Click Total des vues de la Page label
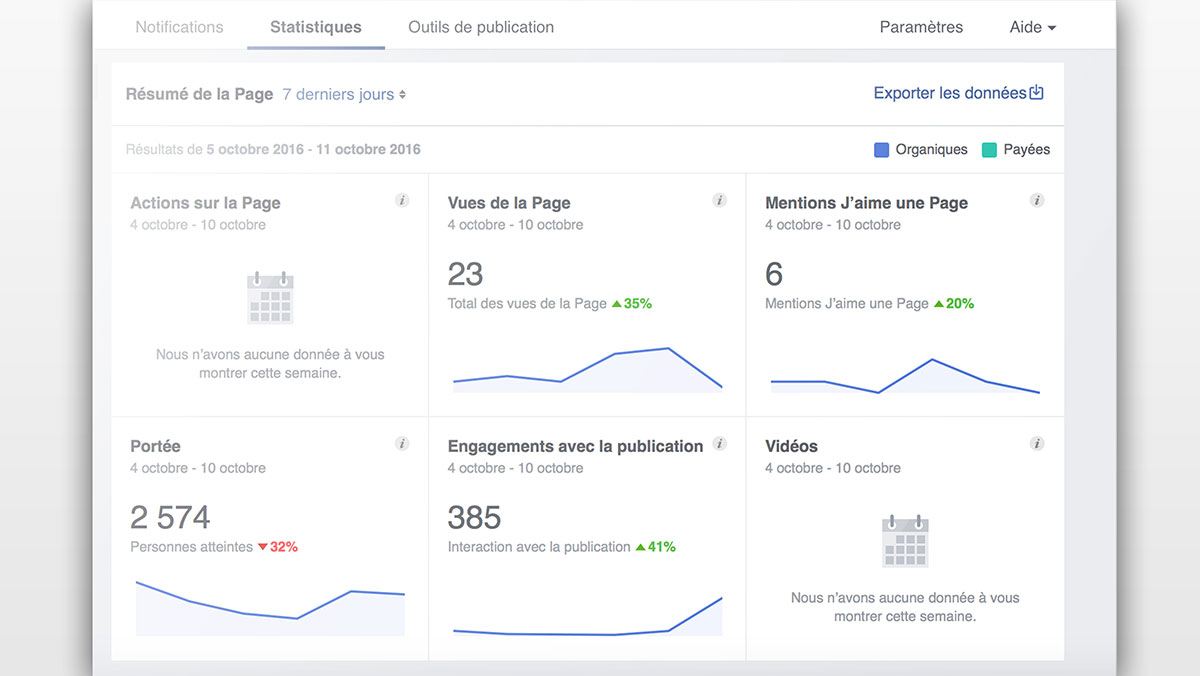 [527, 303]
